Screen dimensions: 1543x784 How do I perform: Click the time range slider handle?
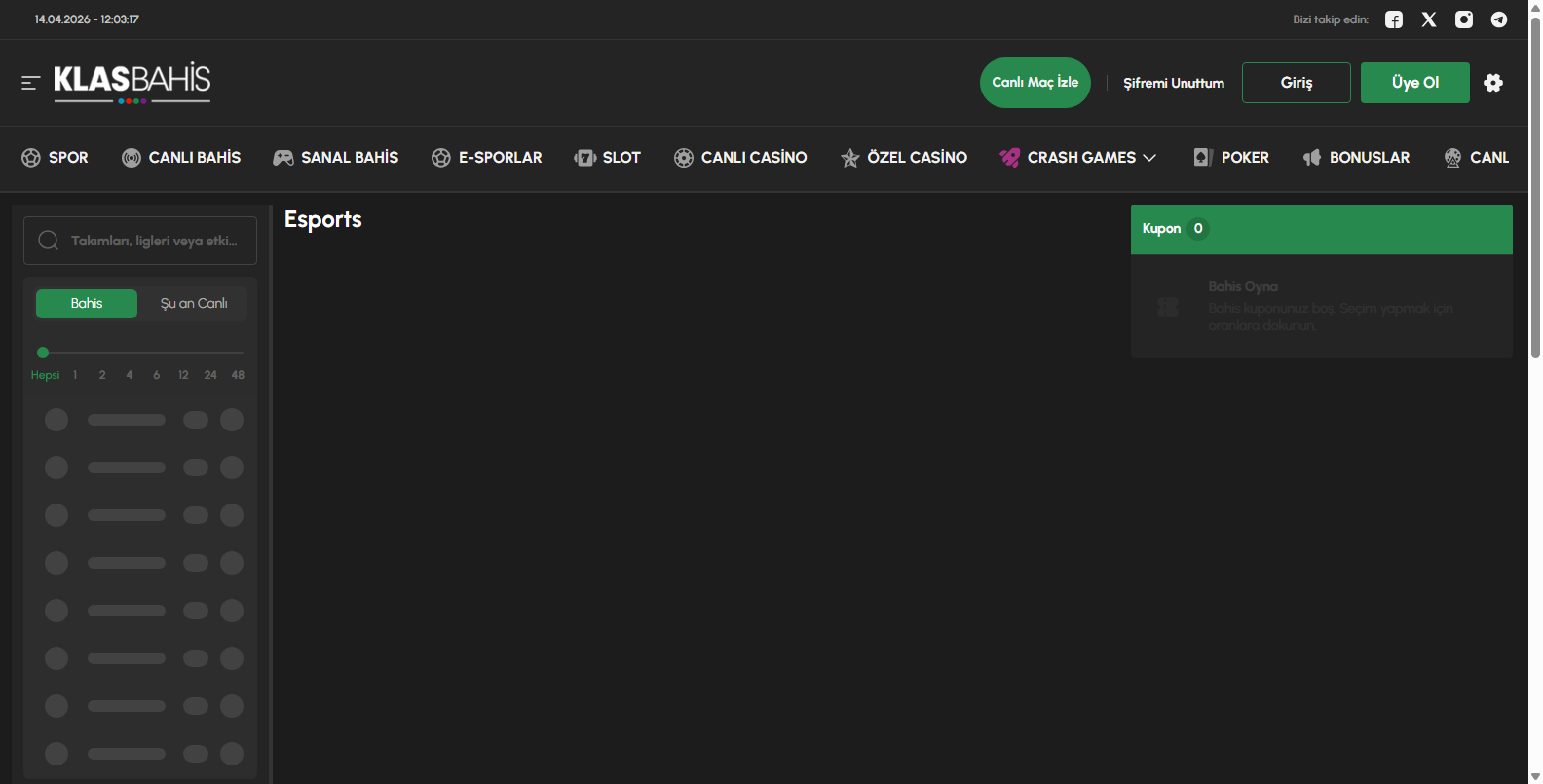click(x=43, y=353)
